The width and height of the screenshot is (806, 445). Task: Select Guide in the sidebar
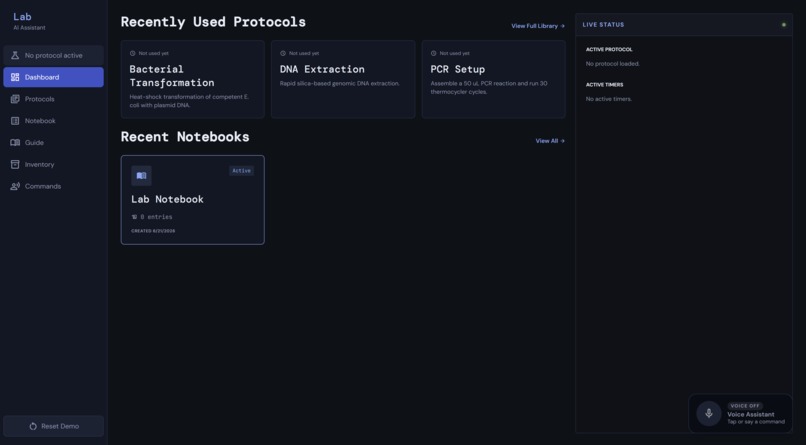53,142
